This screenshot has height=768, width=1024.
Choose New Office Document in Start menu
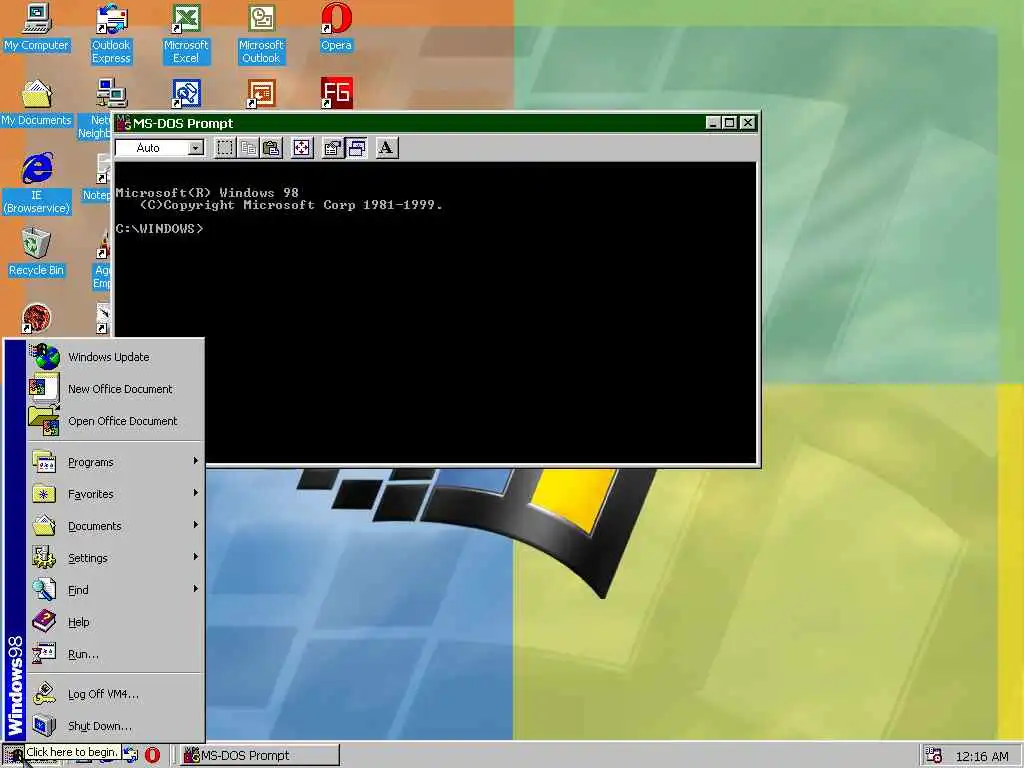coord(116,389)
